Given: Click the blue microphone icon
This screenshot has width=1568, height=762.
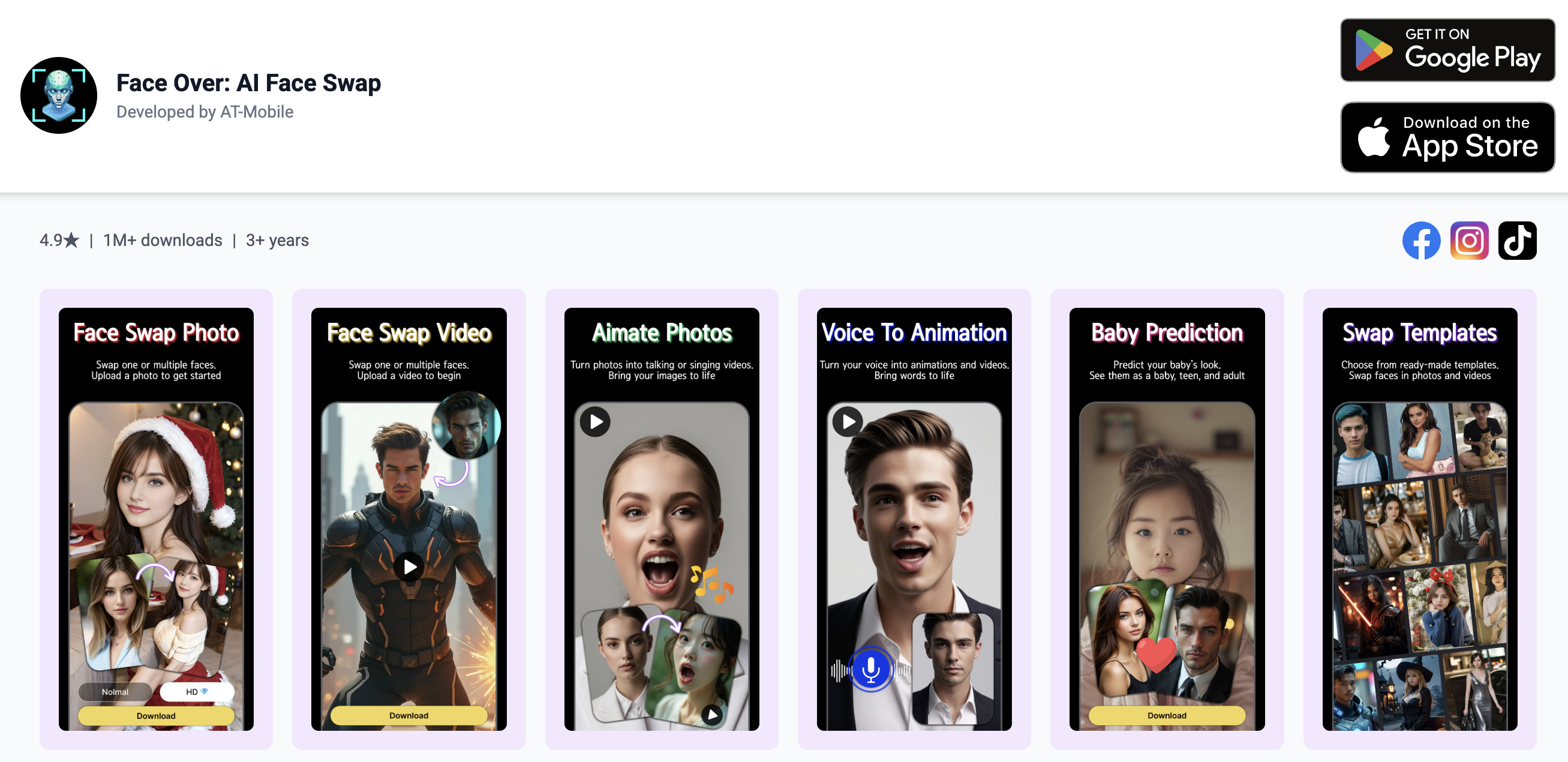Looking at the screenshot, I should coord(870,669).
